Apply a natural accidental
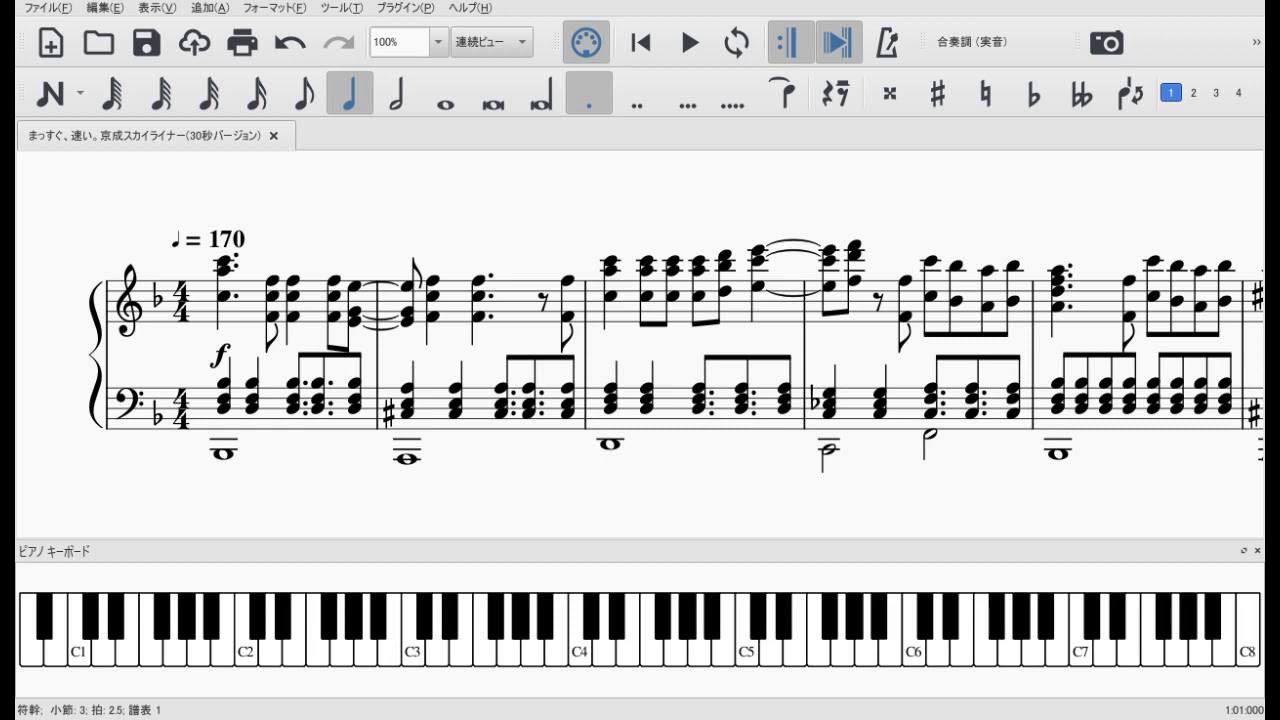Viewport: 1280px width, 720px height. click(x=985, y=93)
